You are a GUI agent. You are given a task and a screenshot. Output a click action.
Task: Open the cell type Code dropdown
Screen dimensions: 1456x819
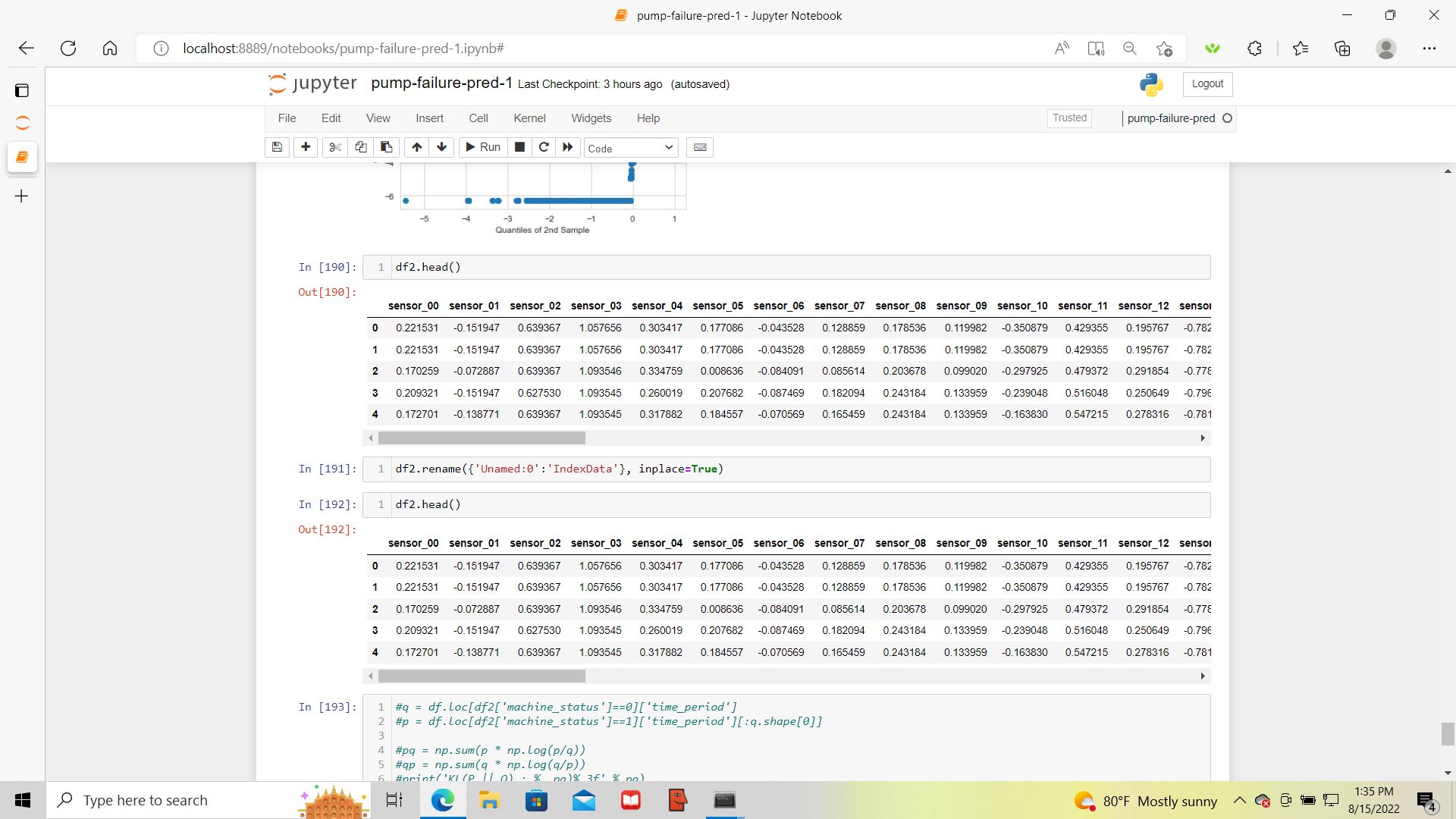(x=630, y=148)
